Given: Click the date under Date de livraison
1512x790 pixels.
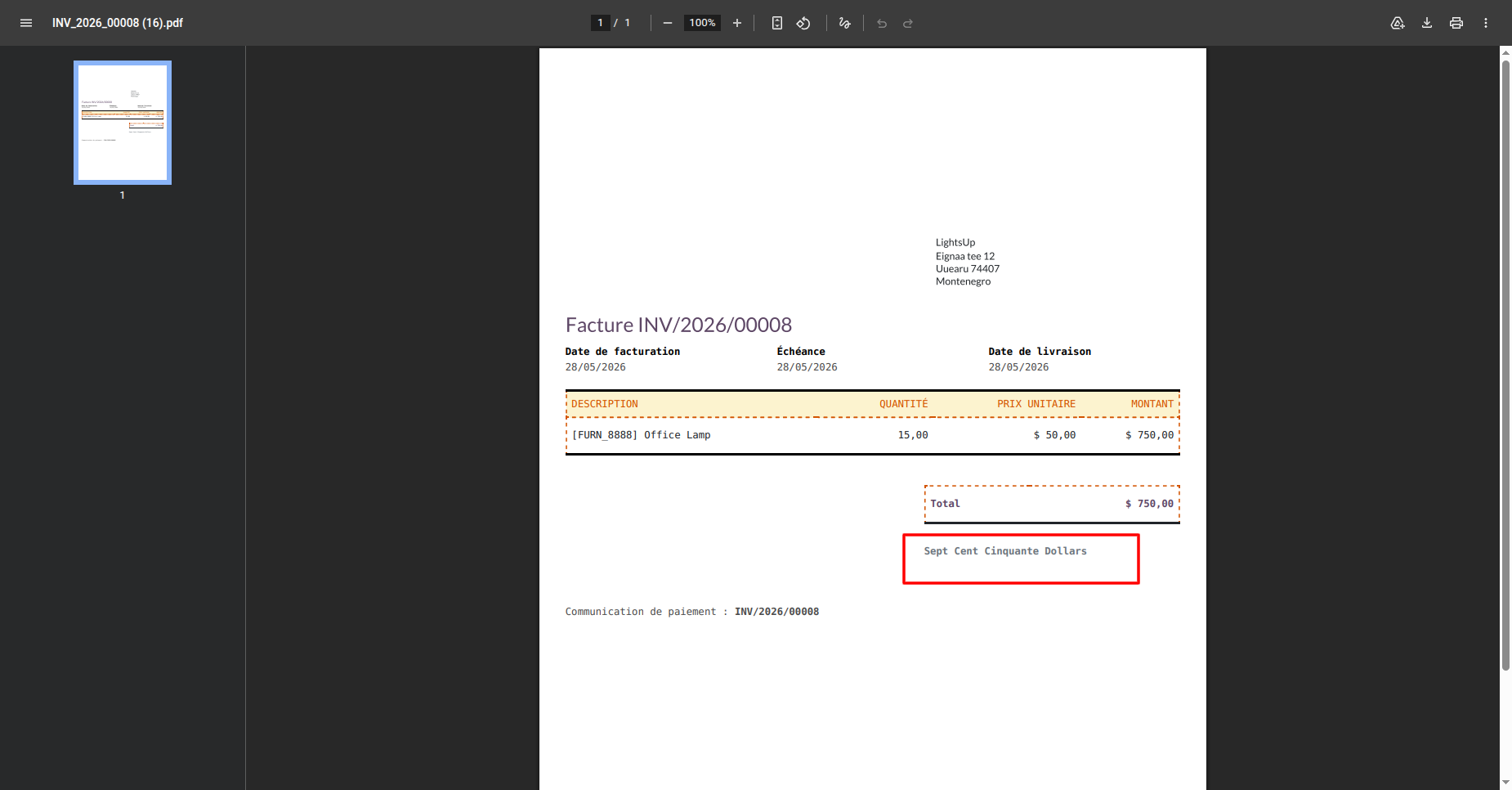Looking at the screenshot, I should pyautogui.click(x=1019, y=367).
